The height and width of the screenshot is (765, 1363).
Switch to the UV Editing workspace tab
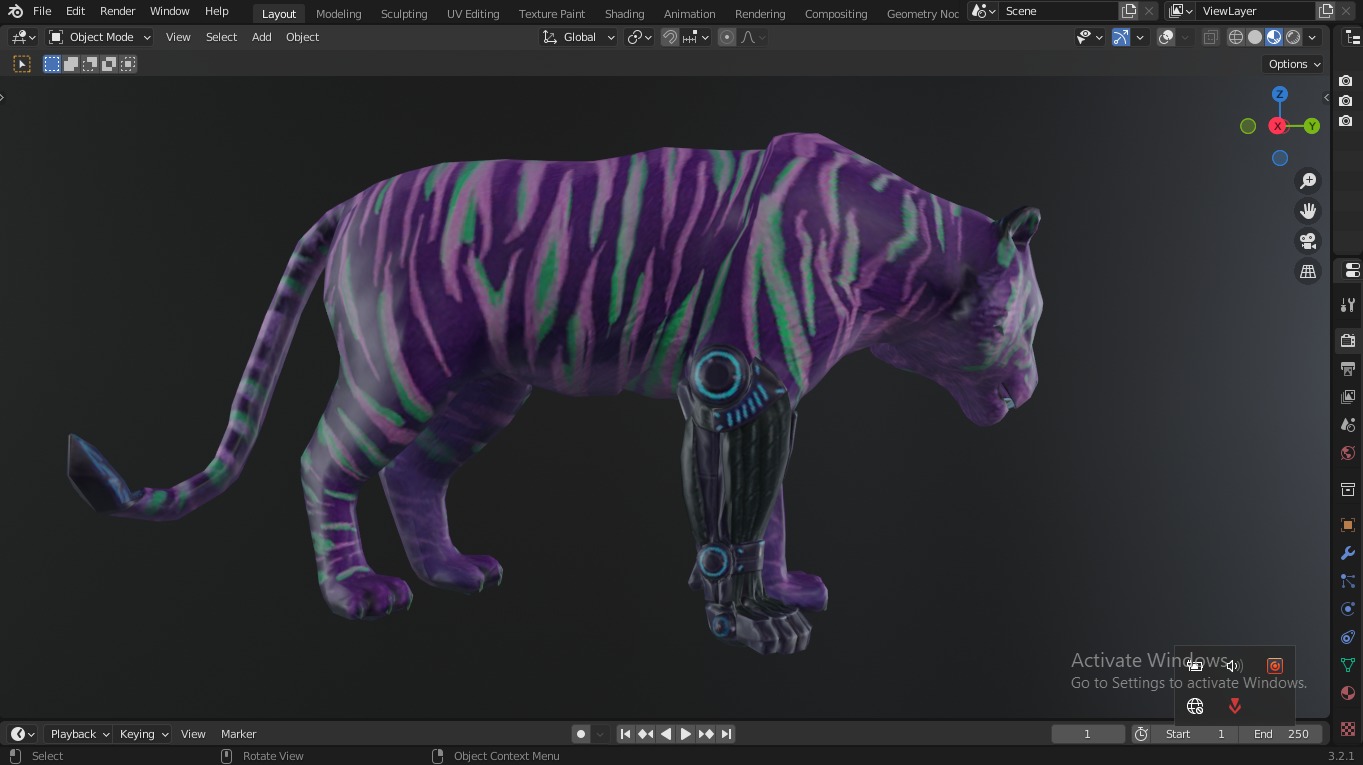pos(473,14)
